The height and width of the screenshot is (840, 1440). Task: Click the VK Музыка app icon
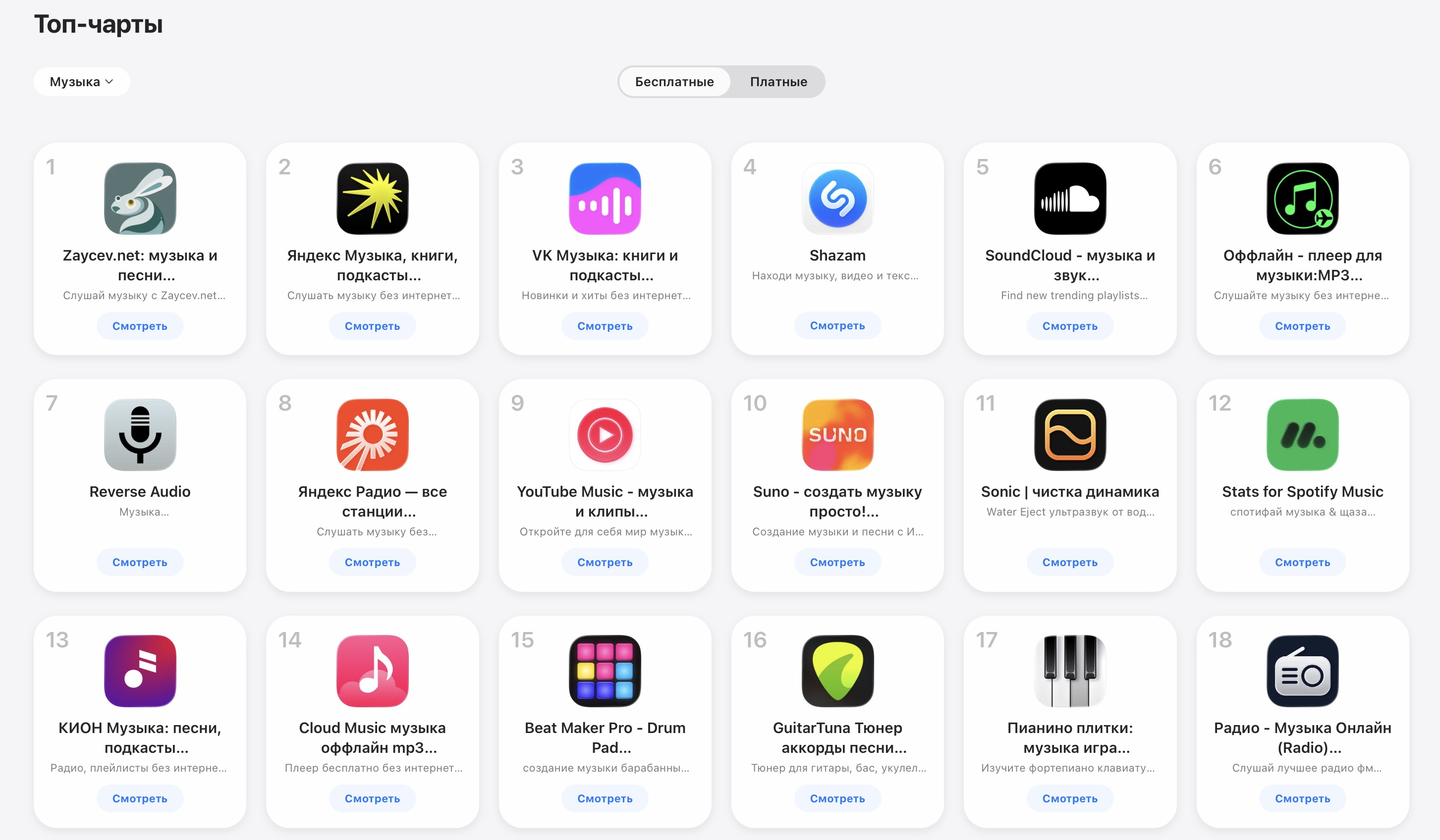pyautogui.click(x=605, y=198)
